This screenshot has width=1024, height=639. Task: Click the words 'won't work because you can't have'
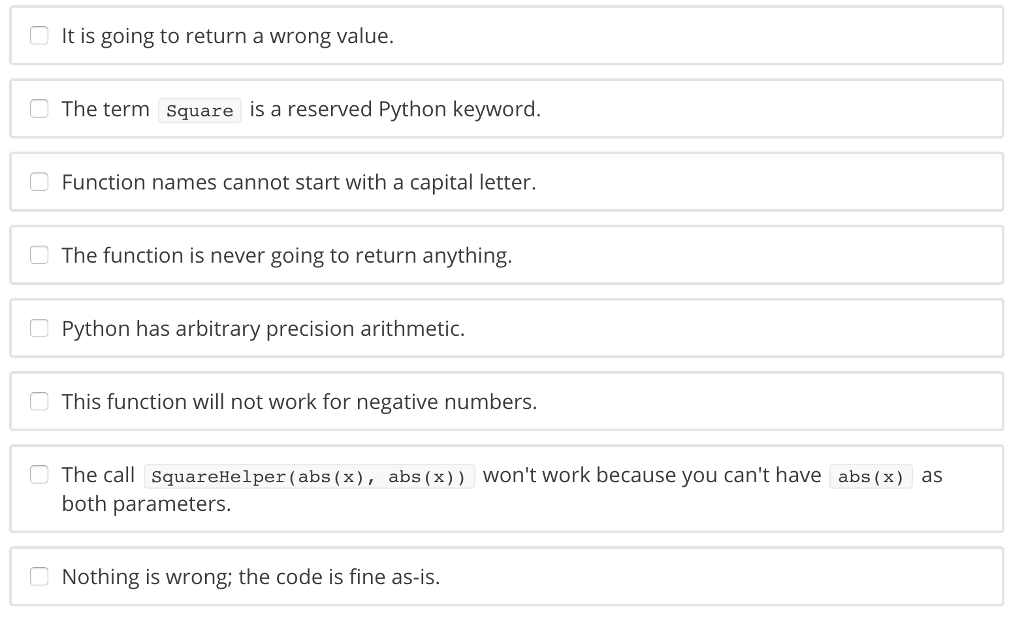(x=652, y=475)
